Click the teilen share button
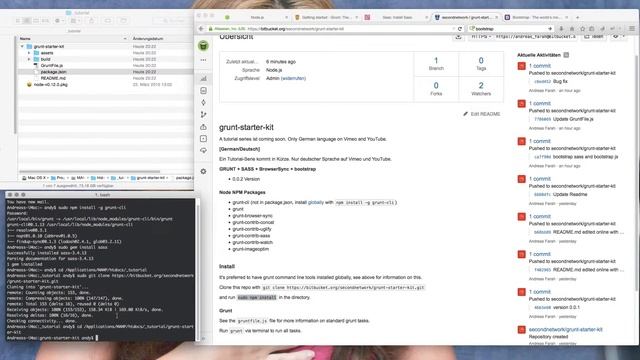This screenshot has width=640, height=360. [x=594, y=37]
